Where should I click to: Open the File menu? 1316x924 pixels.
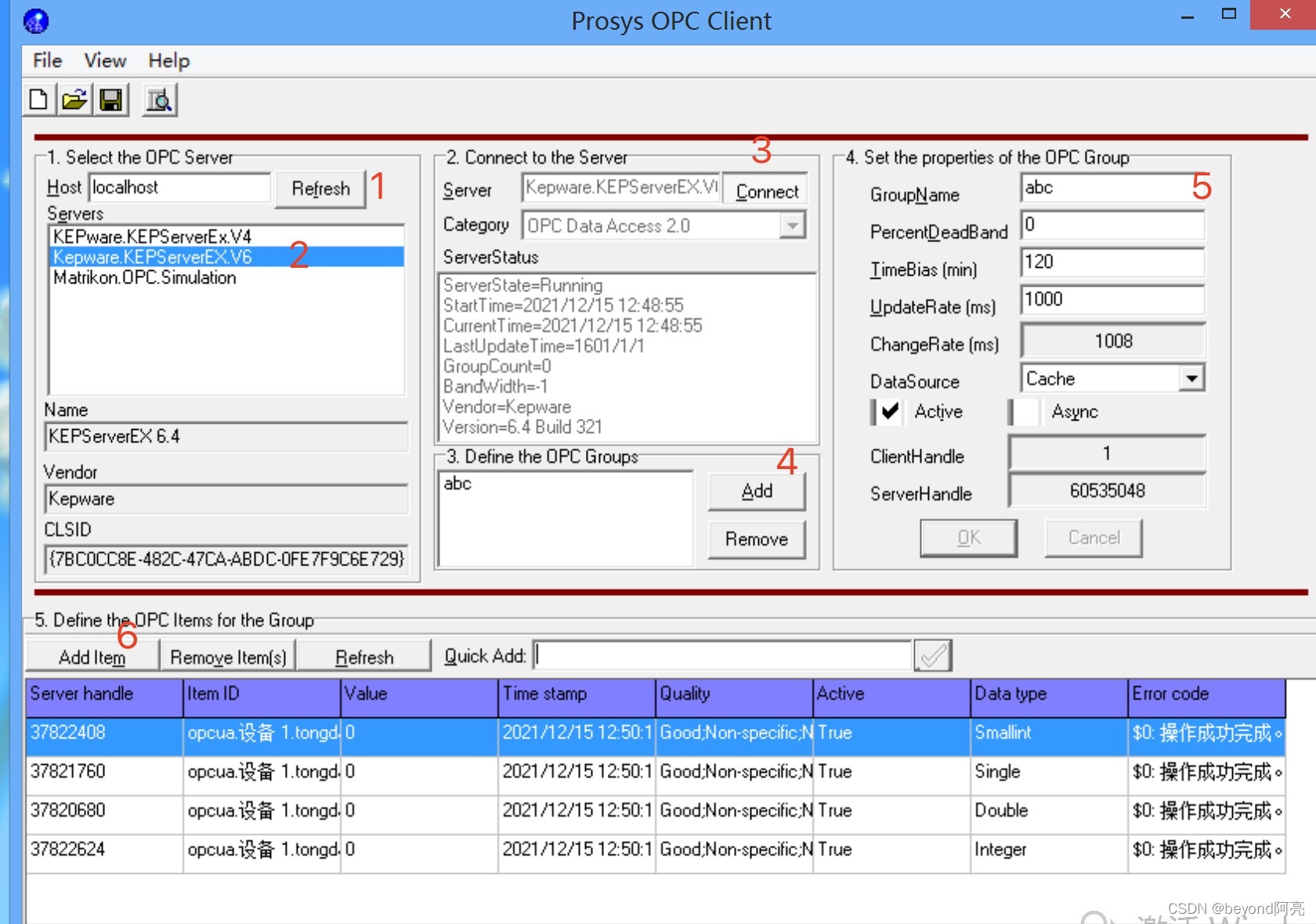[47, 60]
